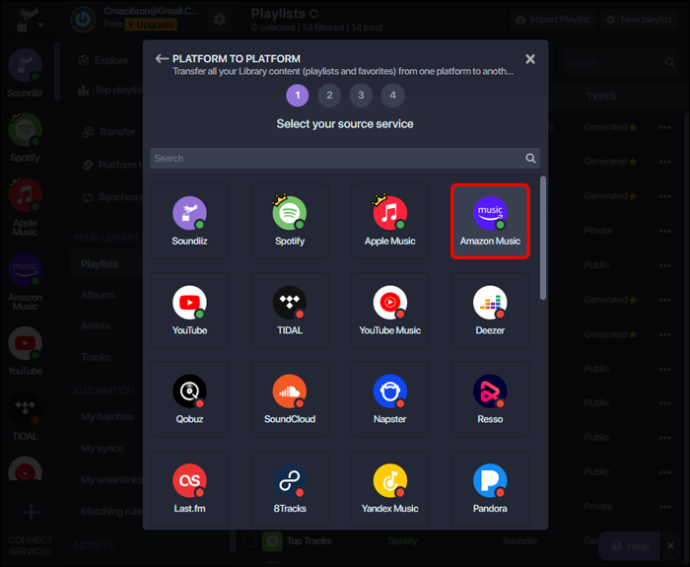Open account settings gear icon
690x567 pixels.
[x=219, y=19]
